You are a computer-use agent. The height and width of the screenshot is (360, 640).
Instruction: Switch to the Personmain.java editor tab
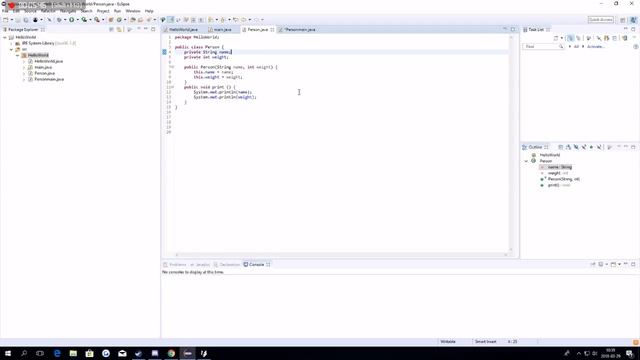coord(300,29)
